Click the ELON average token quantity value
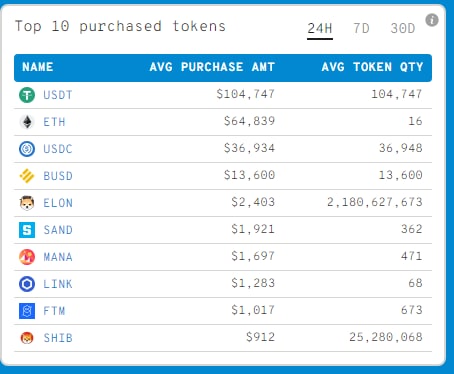454x374 pixels. 375,202
